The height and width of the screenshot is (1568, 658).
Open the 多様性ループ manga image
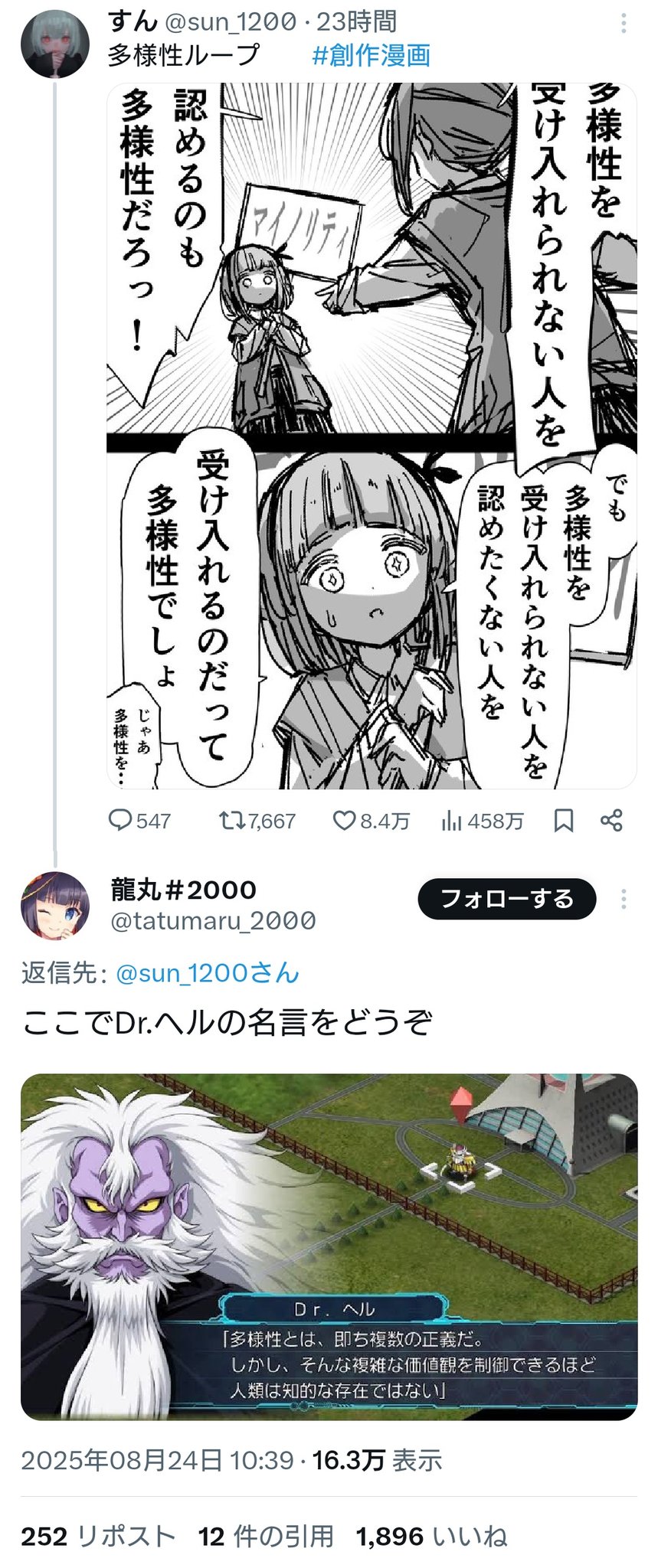372,436
